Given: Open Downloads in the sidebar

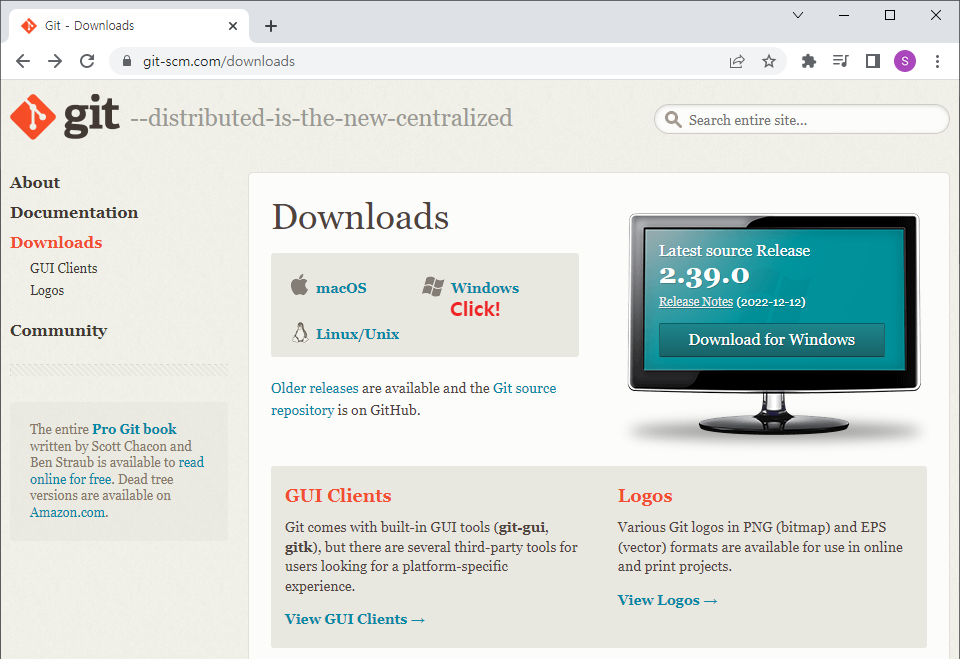Looking at the screenshot, I should pyautogui.click(x=56, y=243).
